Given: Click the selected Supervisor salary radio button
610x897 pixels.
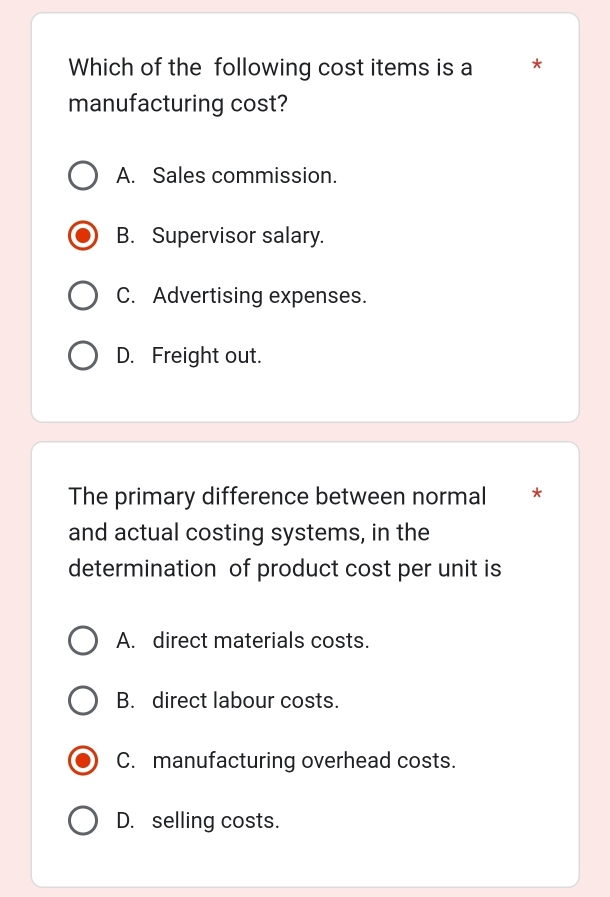Looking at the screenshot, I should tap(83, 237).
